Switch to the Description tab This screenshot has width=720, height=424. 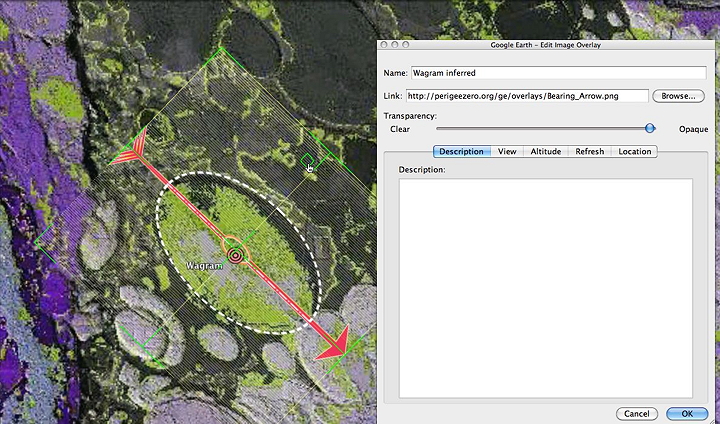pyautogui.click(x=461, y=151)
